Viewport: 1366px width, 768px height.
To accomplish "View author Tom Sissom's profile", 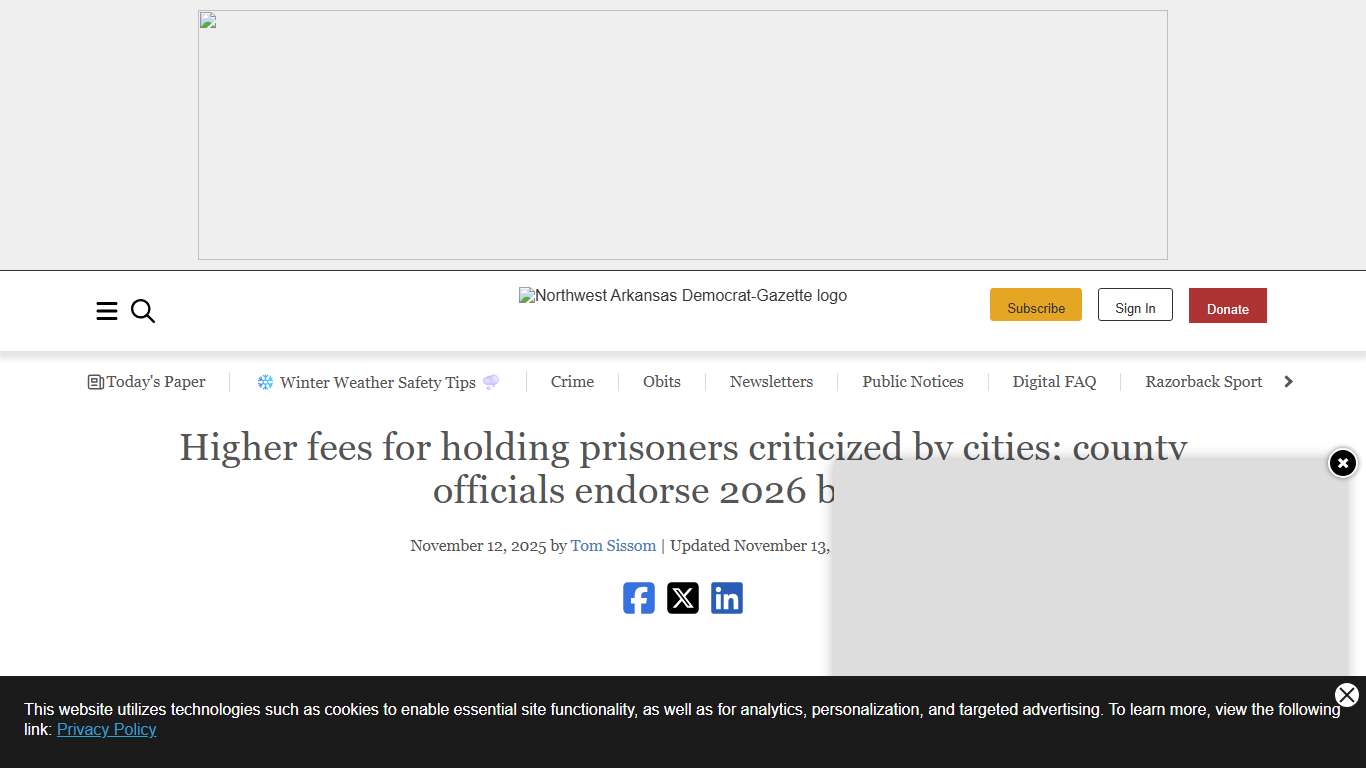I will pyautogui.click(x=613, y=545).
